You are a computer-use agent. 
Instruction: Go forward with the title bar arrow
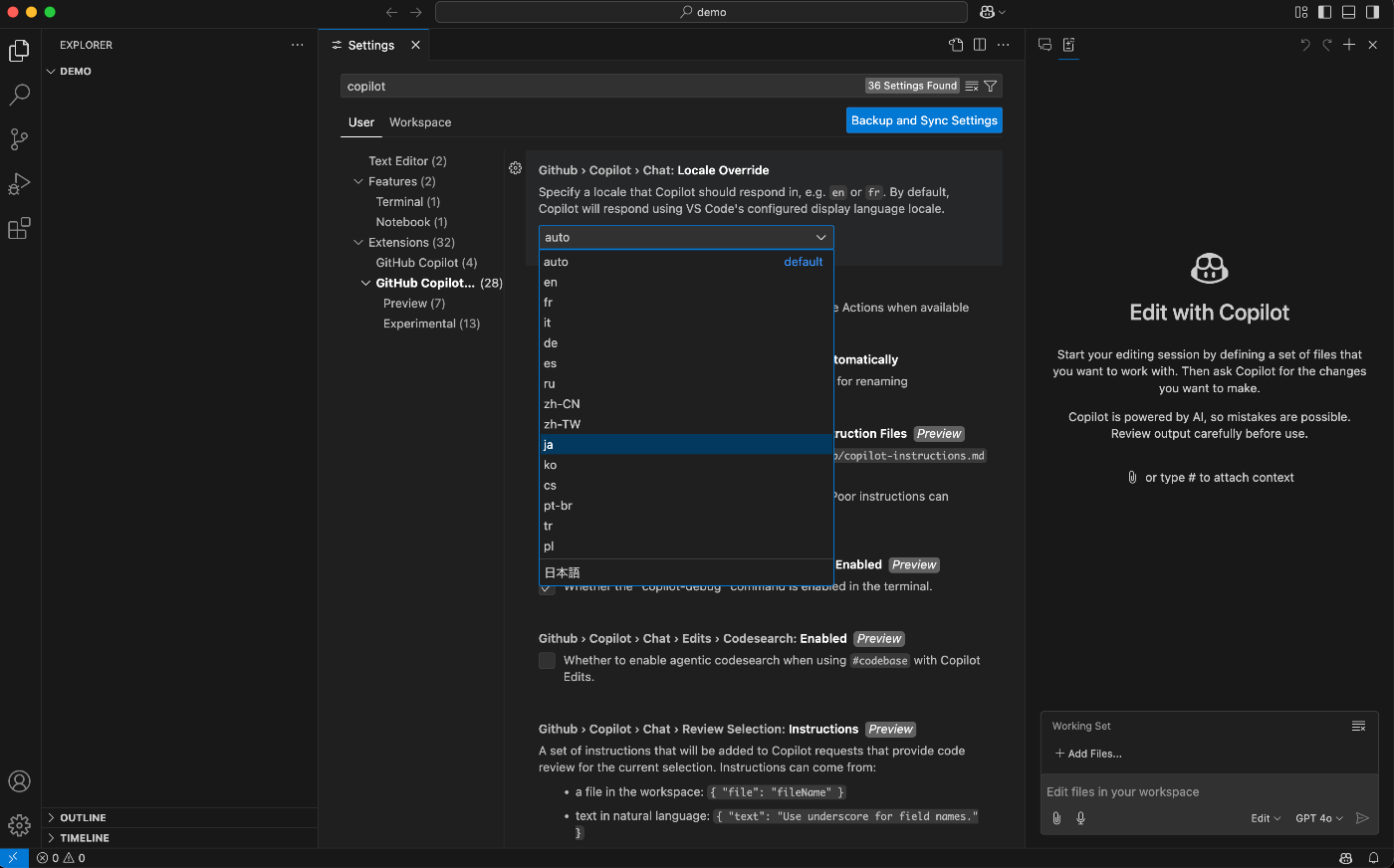click(416, 12)
